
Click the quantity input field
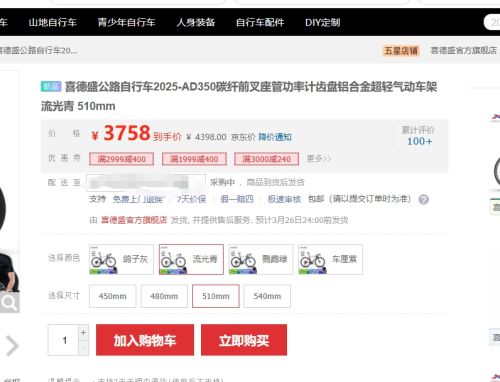pos(63,340)
